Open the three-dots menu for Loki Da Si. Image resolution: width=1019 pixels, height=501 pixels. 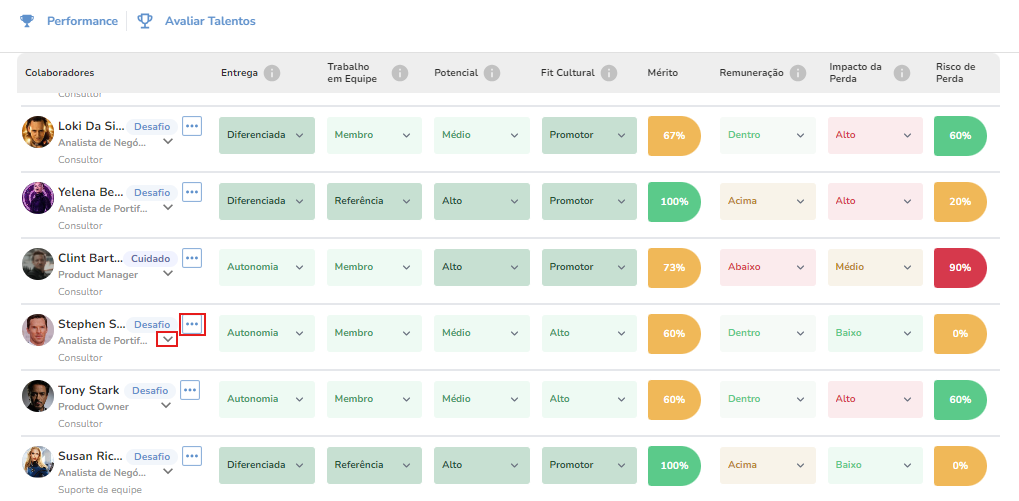pos(192,125)
